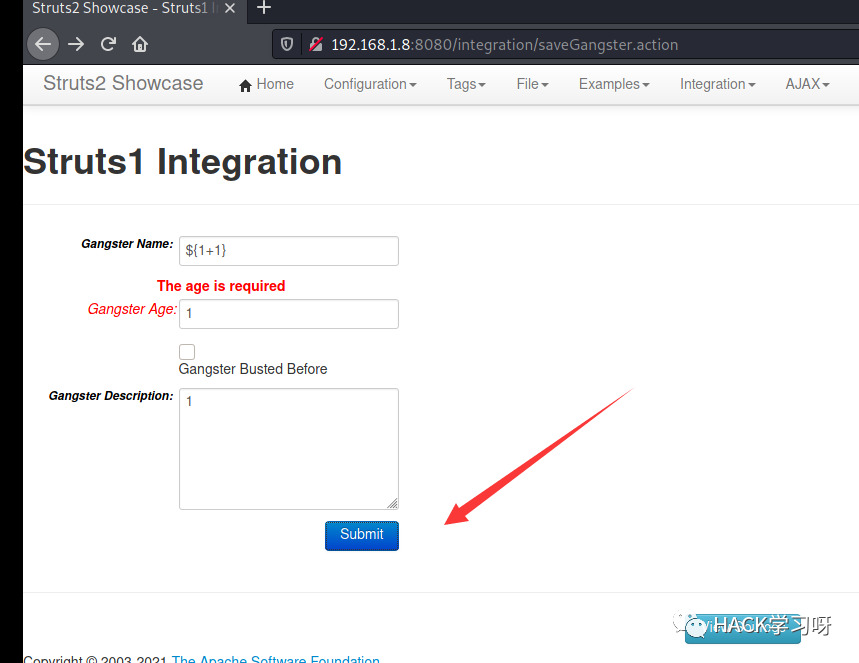Expand the Configuration dropdown menu

(x=370, y=84)
